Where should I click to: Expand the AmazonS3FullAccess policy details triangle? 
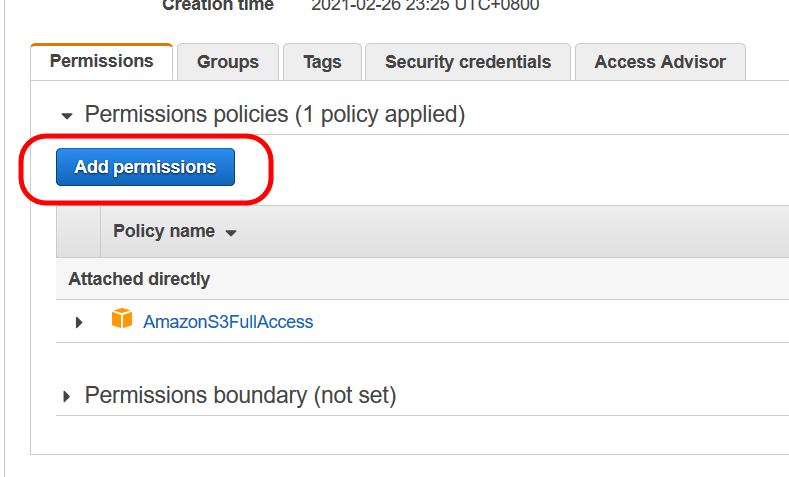point(80,322)
